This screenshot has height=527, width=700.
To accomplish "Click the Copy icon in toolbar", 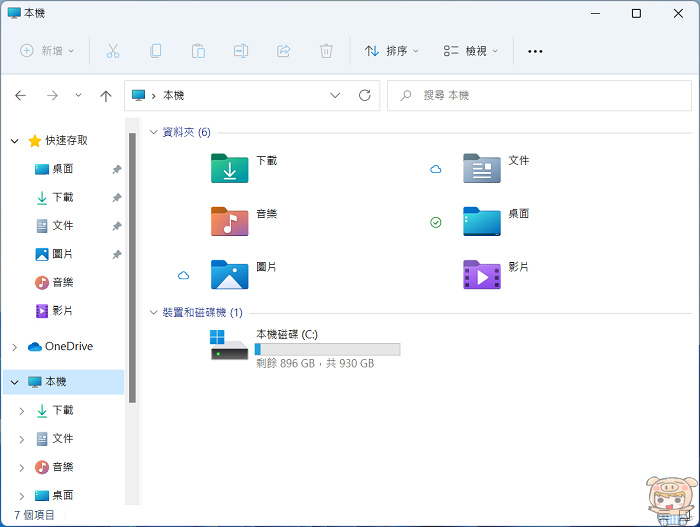I will click(156, 50).
